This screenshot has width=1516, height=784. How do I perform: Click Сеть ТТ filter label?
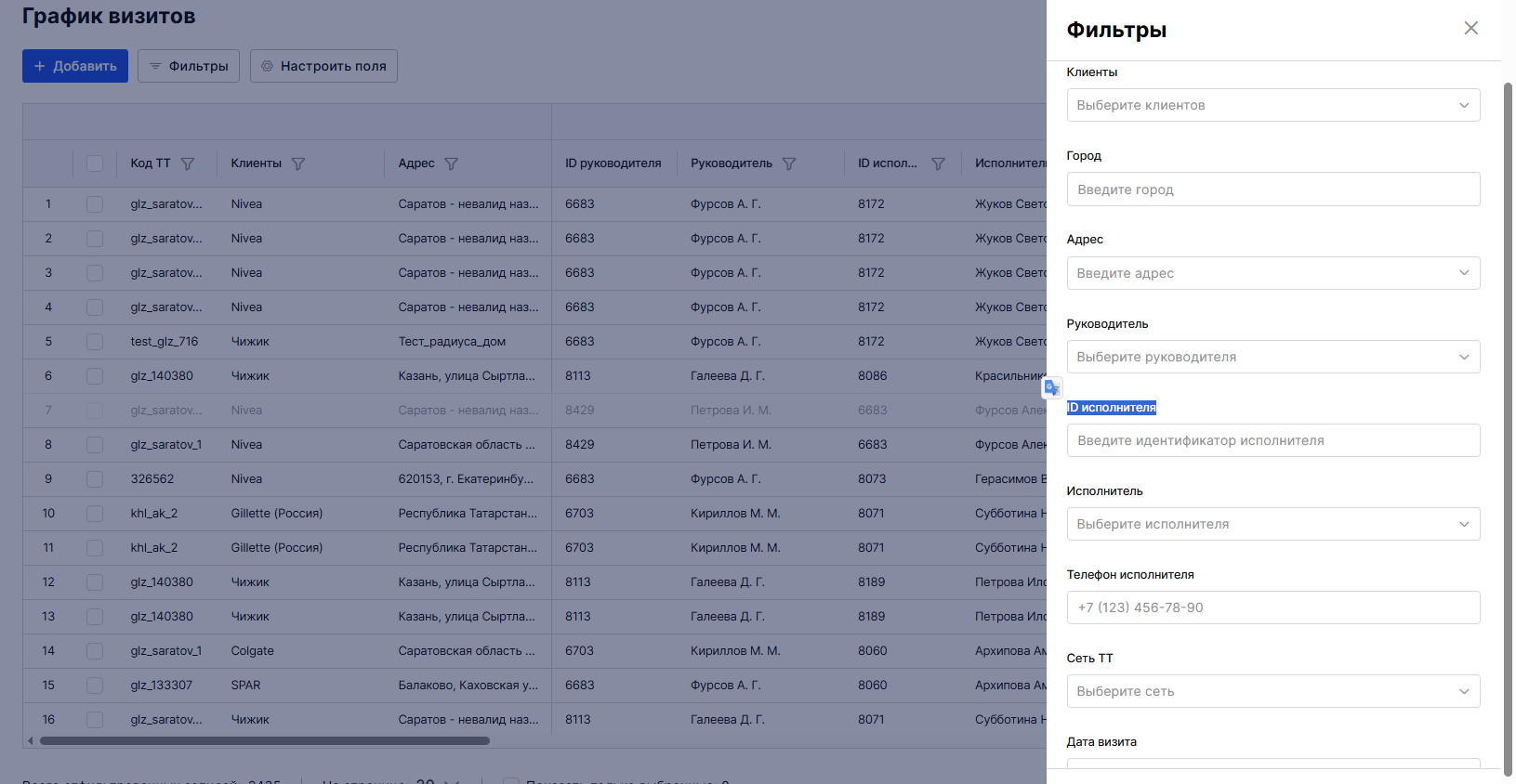[x=1089, y=659]
